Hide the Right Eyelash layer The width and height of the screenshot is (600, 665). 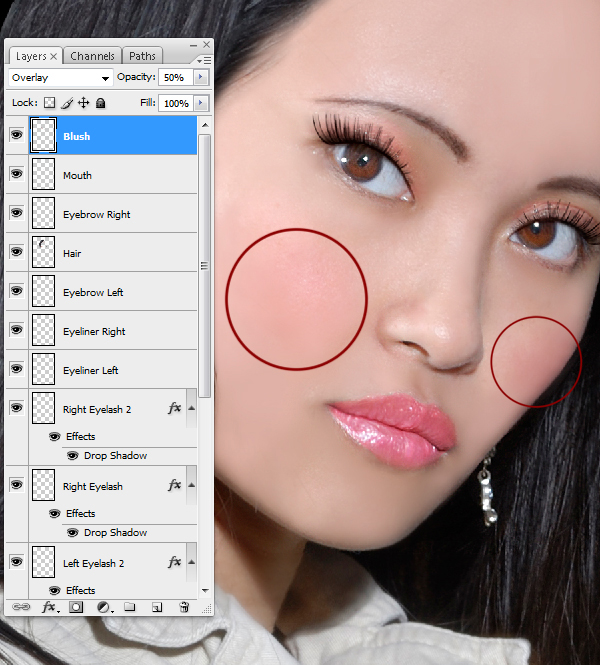pos(17,484)
